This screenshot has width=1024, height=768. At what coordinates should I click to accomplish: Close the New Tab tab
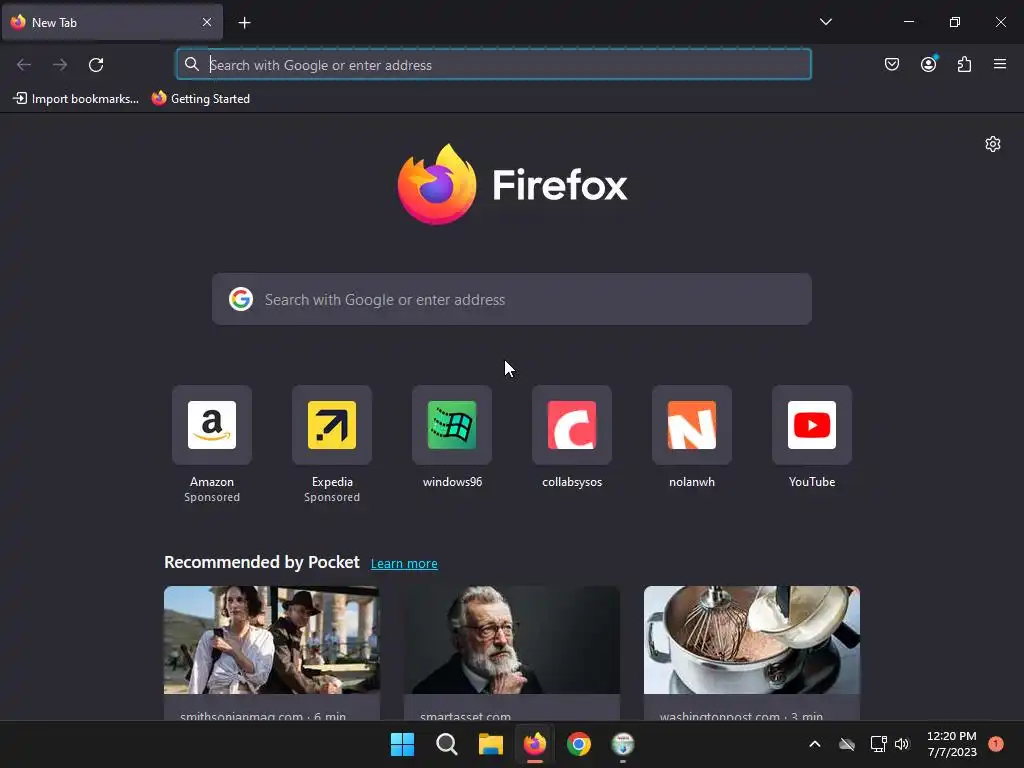click(207, 22)
